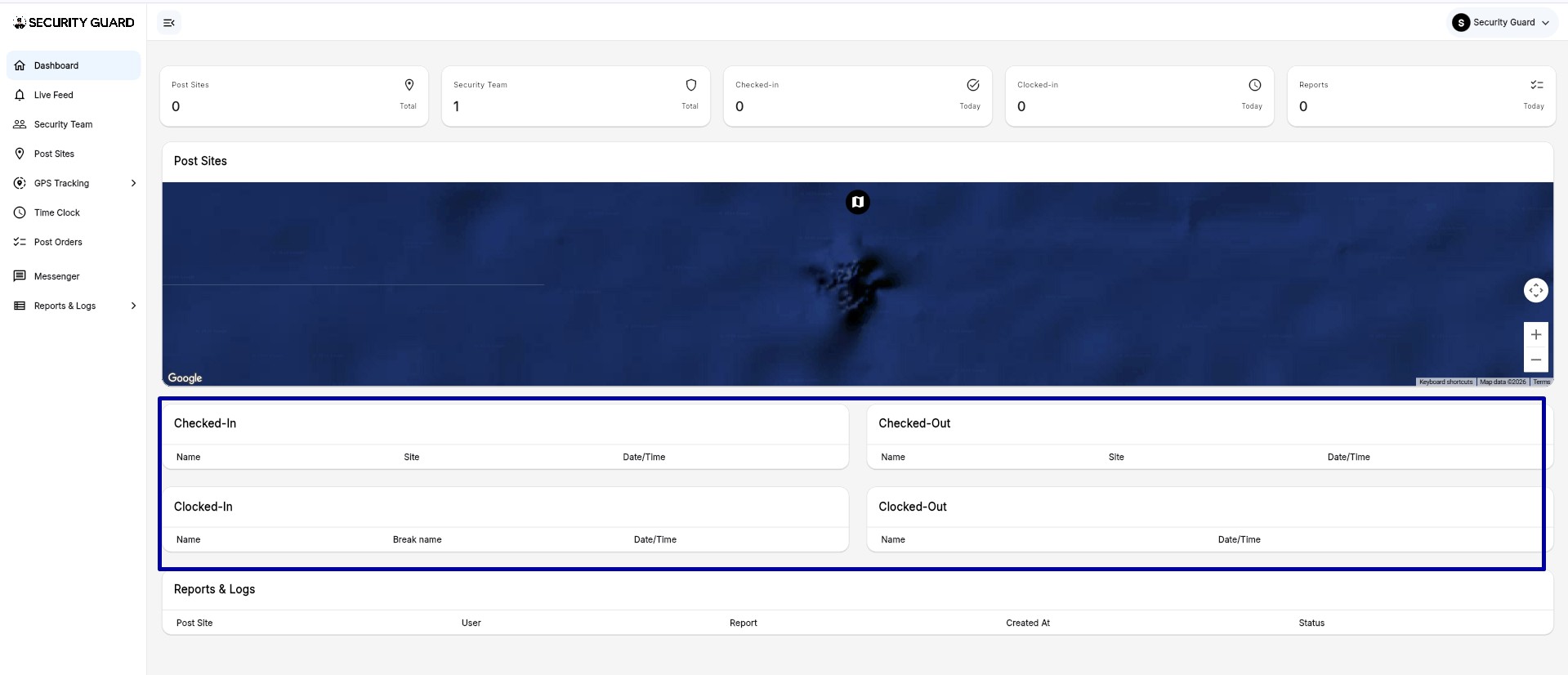The height and width of the screenshot is (675, 1568).
Task: Click the Live Feed bell icon
Action: pos(20,95)
